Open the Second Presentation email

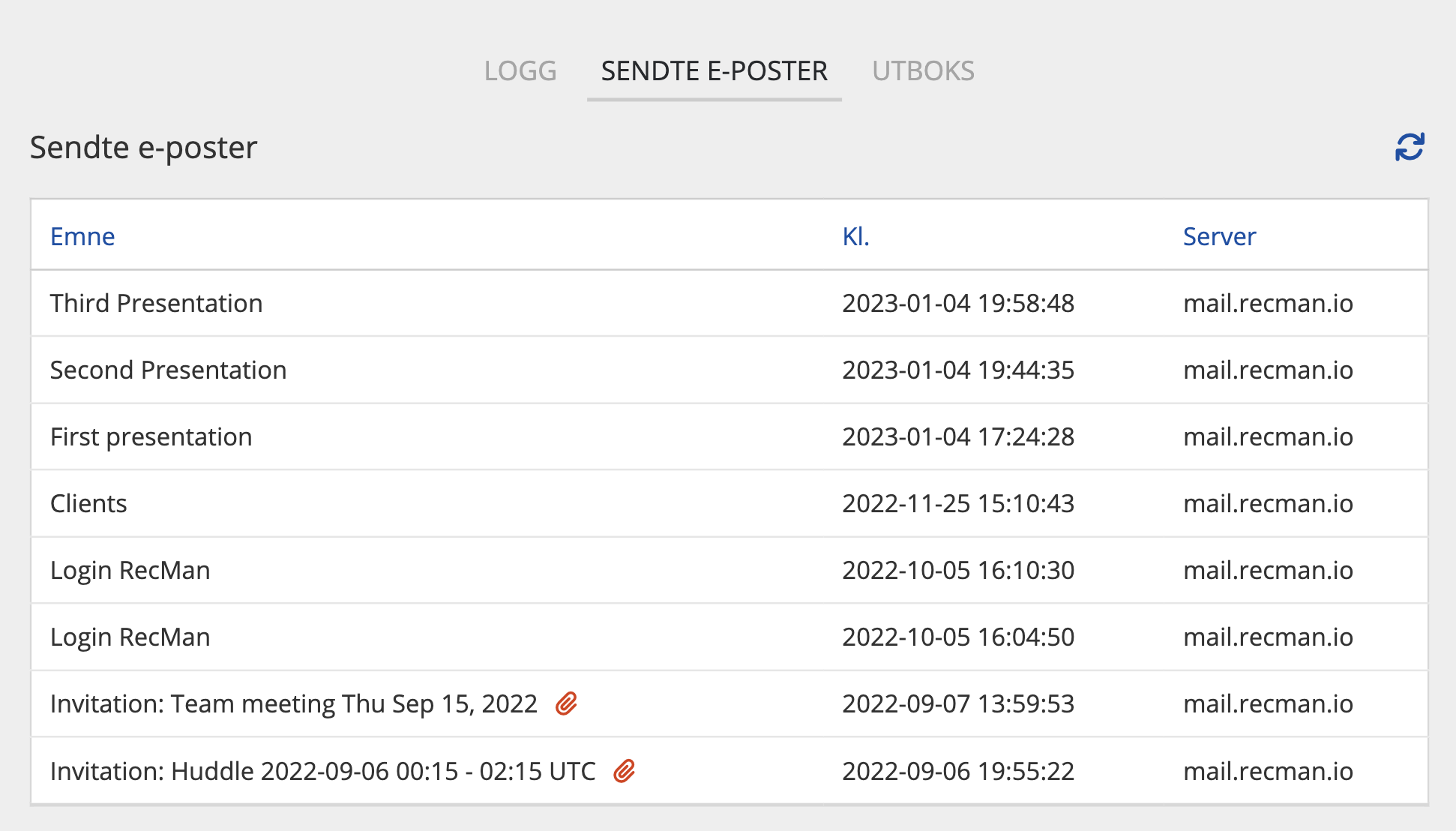(x=168, y=370)
